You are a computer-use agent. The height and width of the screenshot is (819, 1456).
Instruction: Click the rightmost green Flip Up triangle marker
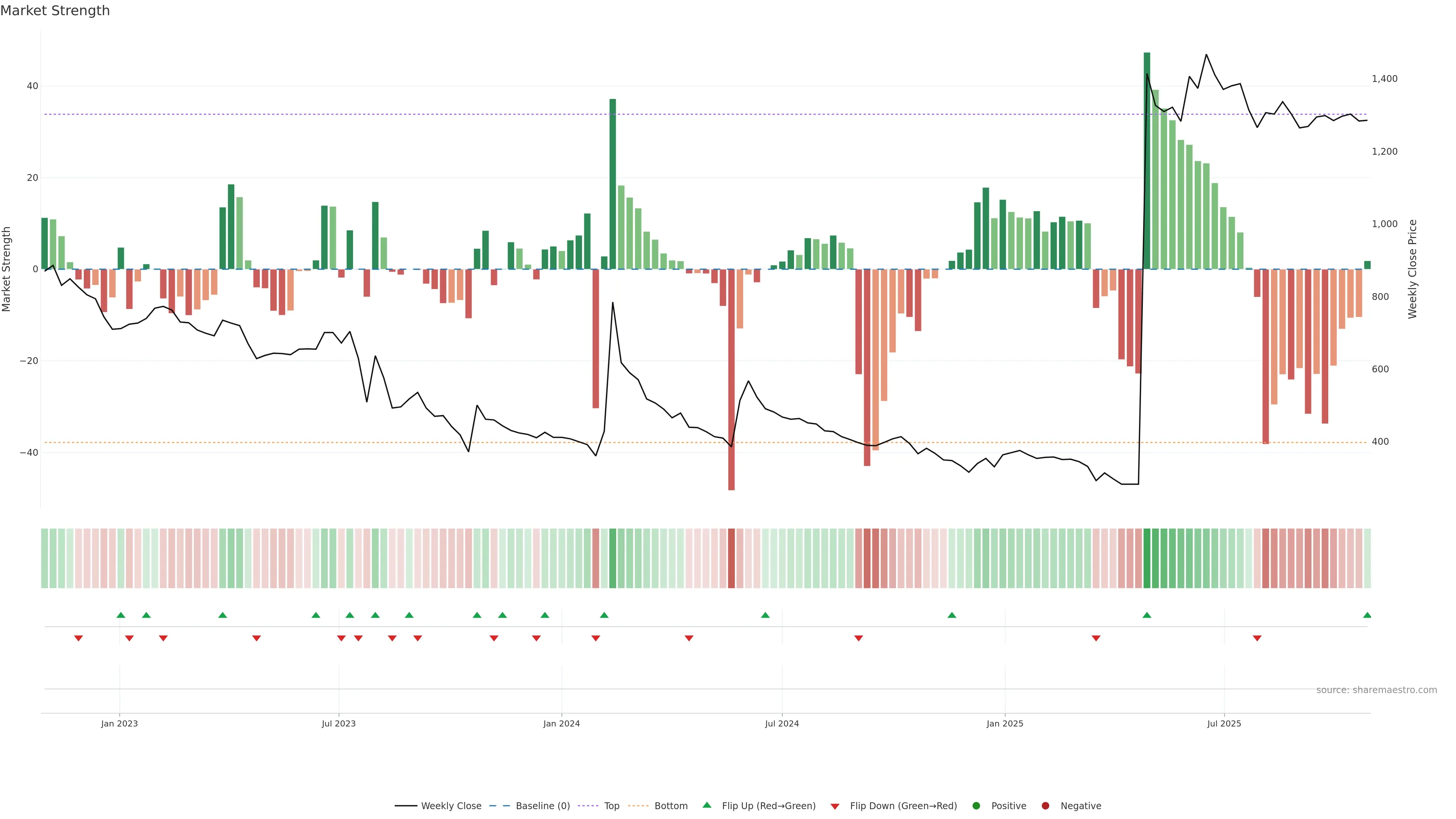pos(1367,615)
